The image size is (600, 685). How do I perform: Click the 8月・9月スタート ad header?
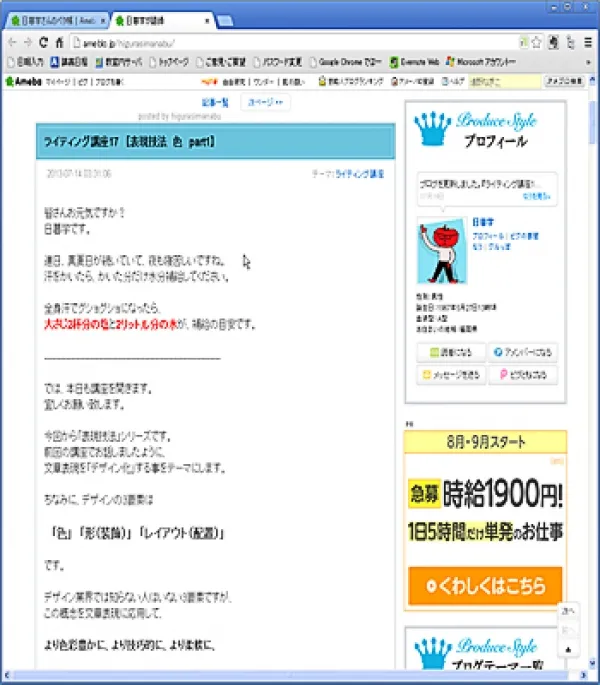(x=485, y=442)
